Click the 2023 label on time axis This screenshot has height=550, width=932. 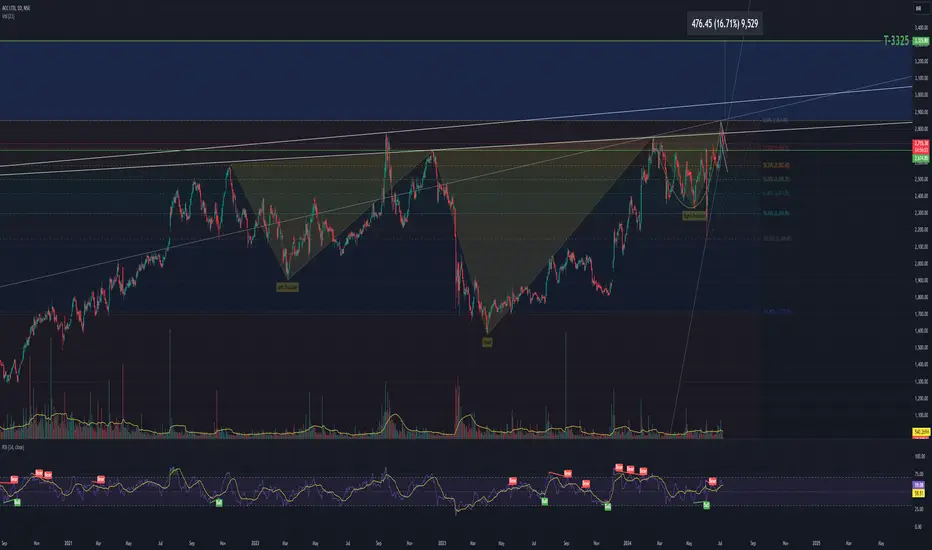pyautogui.click(x=442, y=543)
